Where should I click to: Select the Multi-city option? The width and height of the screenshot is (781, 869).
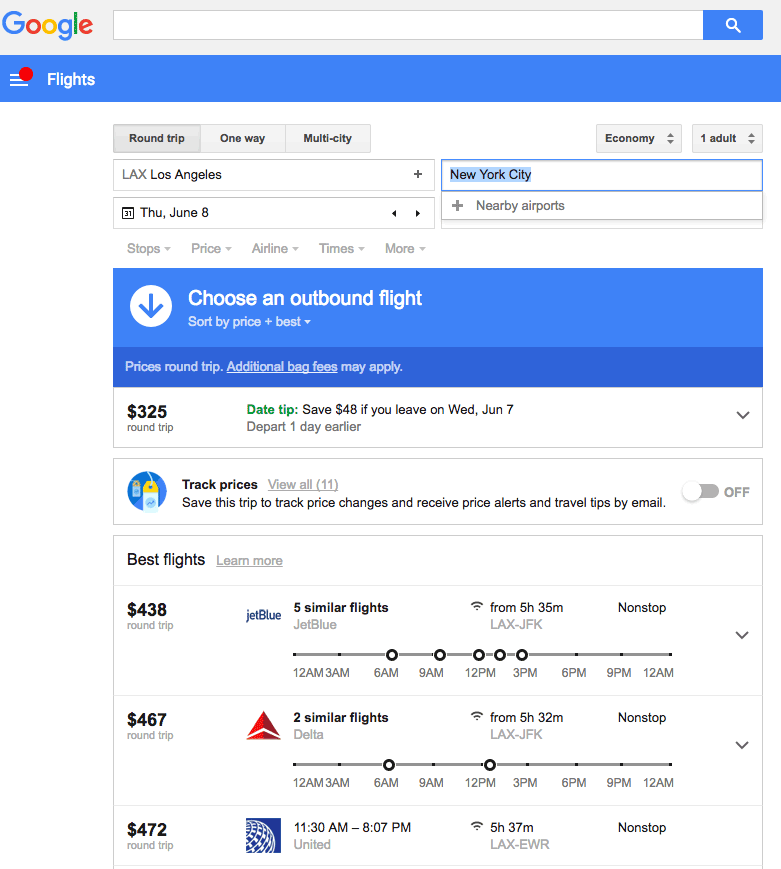(x=327, y=138)
